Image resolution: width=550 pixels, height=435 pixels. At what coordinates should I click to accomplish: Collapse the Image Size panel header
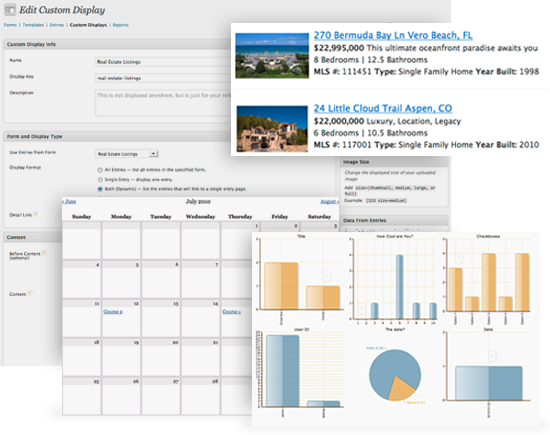point(395,162)
